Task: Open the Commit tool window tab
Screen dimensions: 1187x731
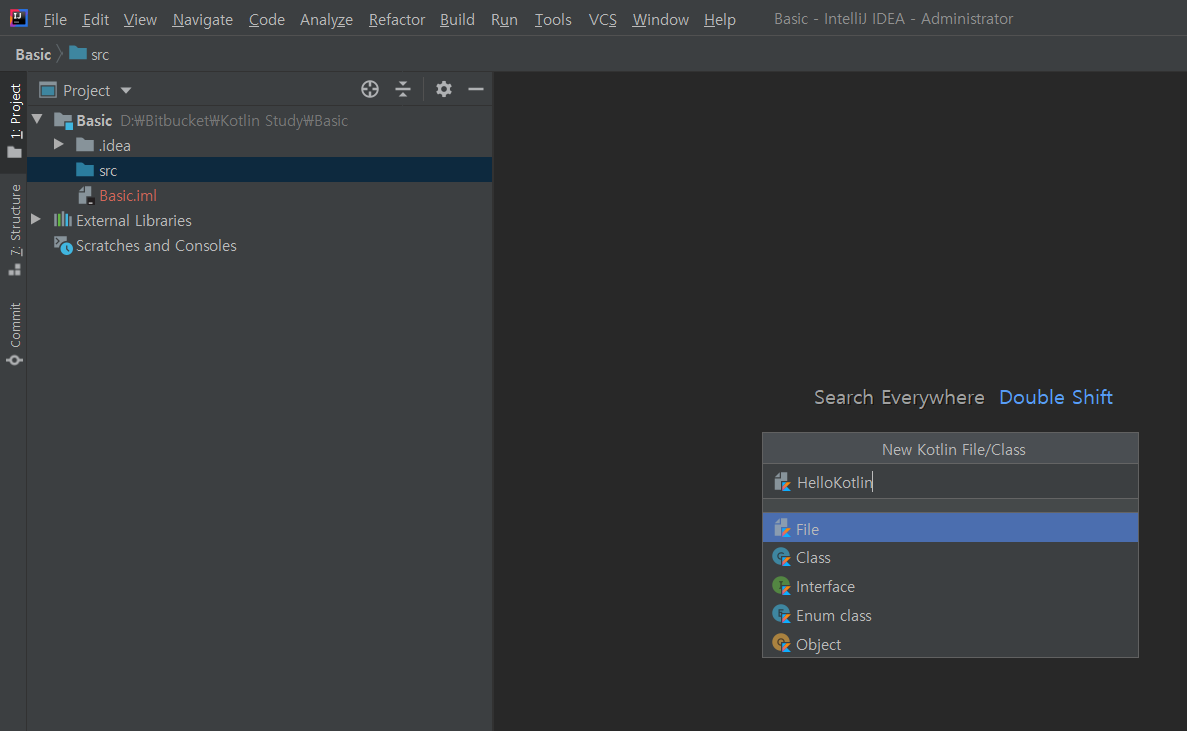Action: tap(14, 333)
